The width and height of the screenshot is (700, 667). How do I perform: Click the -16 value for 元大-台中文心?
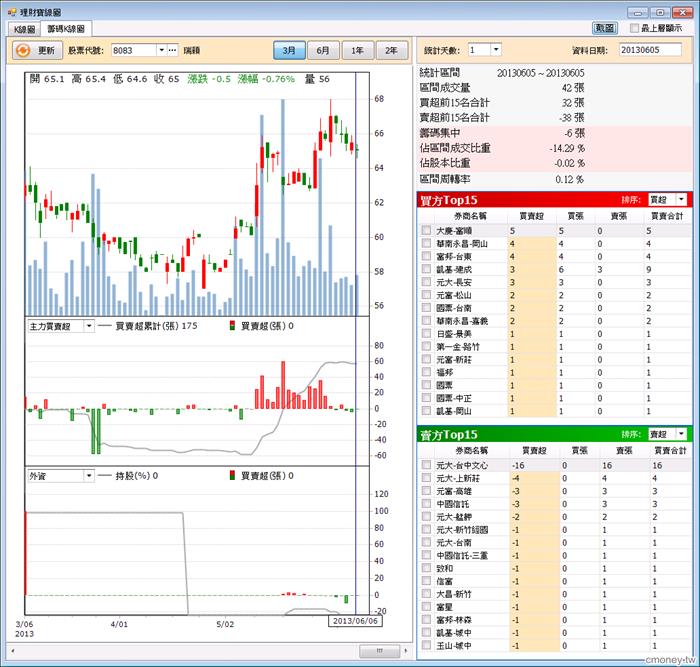(518, 466)
